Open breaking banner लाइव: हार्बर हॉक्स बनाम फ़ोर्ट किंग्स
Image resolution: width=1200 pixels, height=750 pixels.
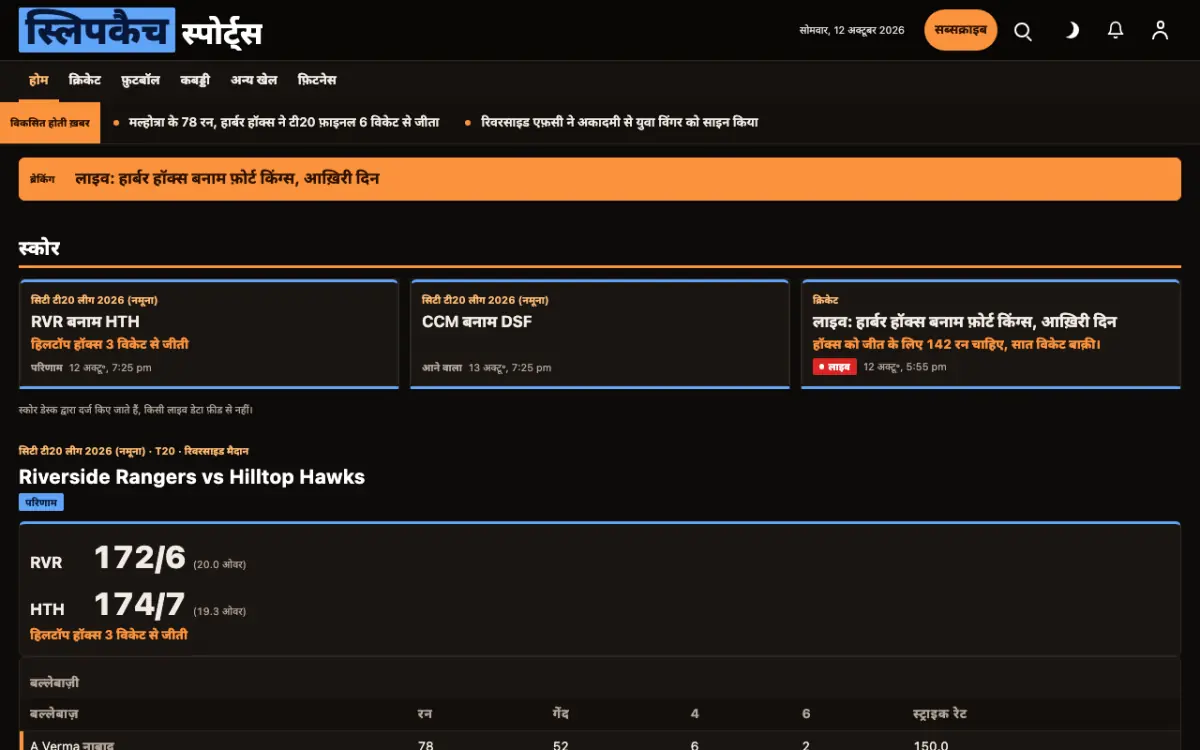coord(600,179)
